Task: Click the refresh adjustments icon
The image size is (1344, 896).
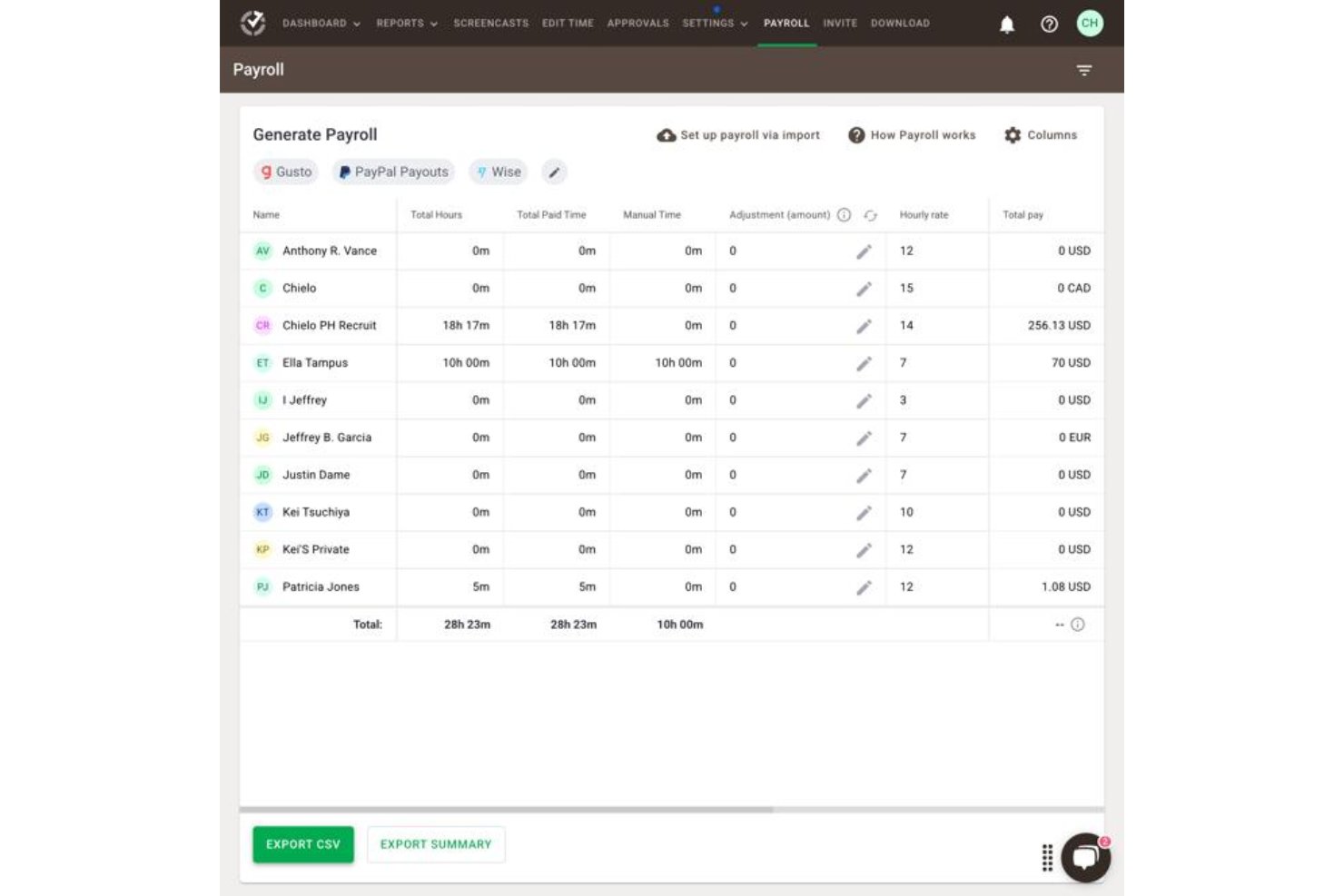Action: point(870,215)
